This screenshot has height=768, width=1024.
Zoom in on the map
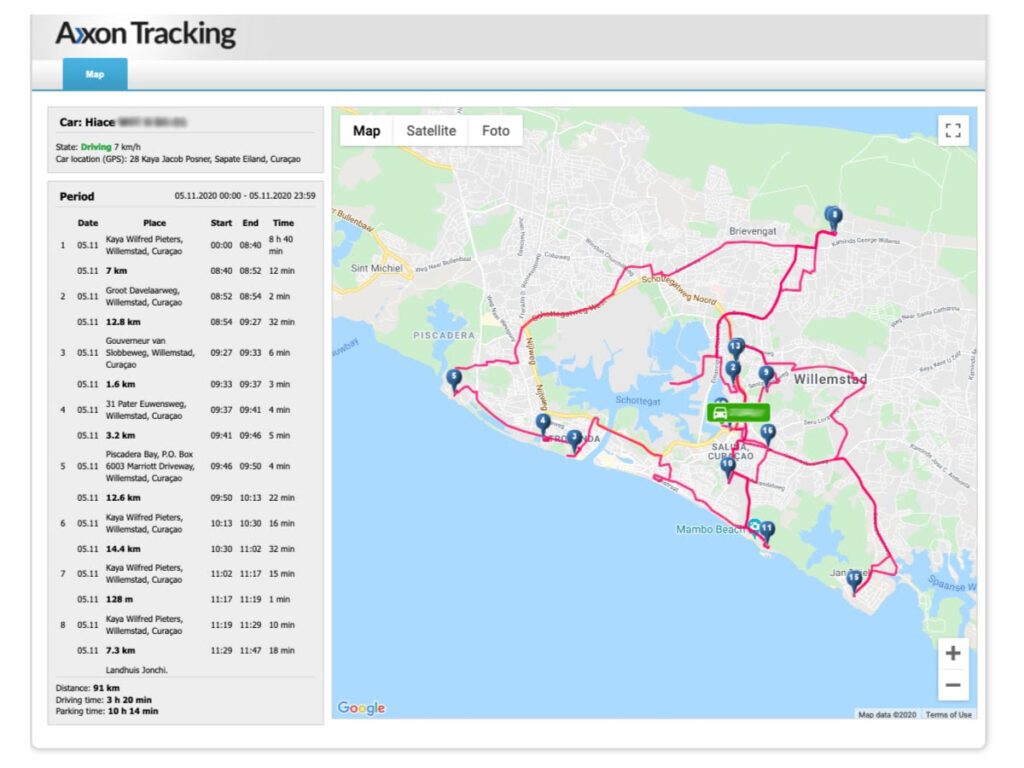point(953,653)
